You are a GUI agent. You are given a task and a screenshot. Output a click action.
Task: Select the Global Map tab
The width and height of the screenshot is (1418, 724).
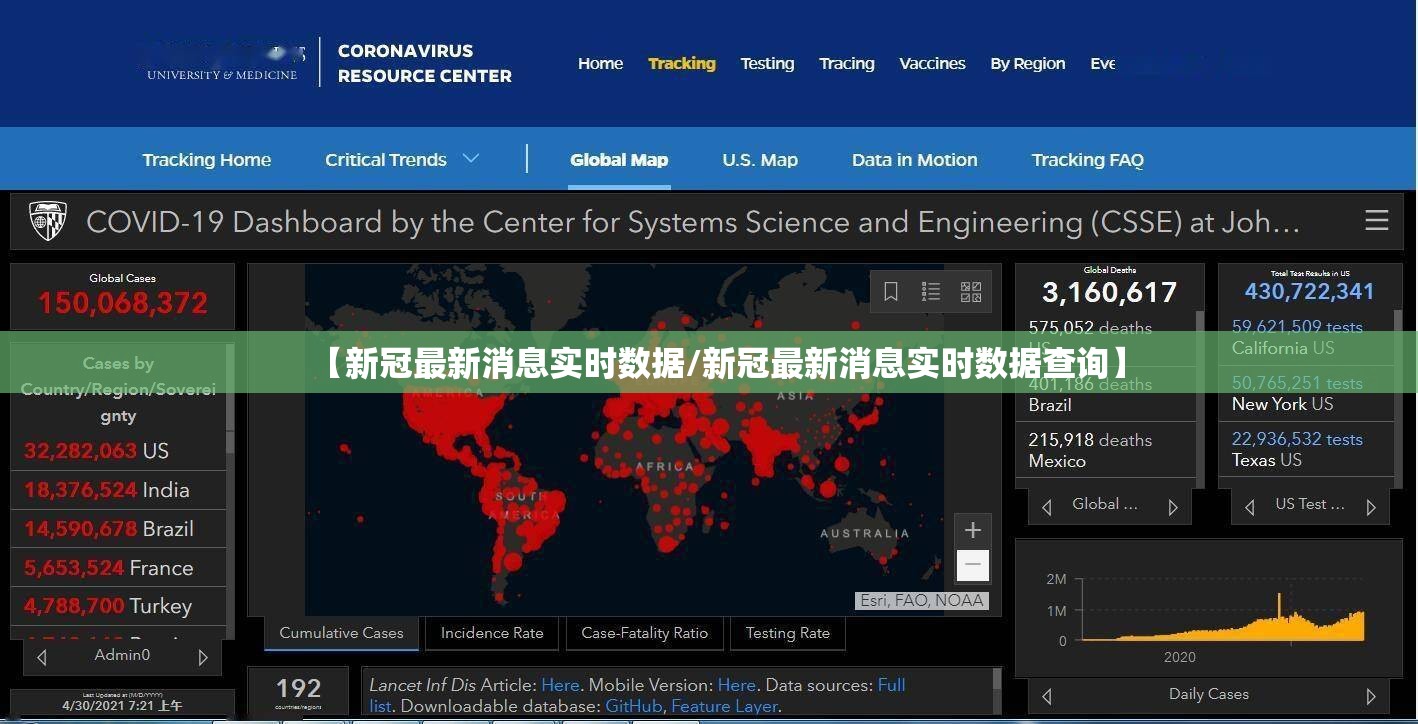pos(619,159)
